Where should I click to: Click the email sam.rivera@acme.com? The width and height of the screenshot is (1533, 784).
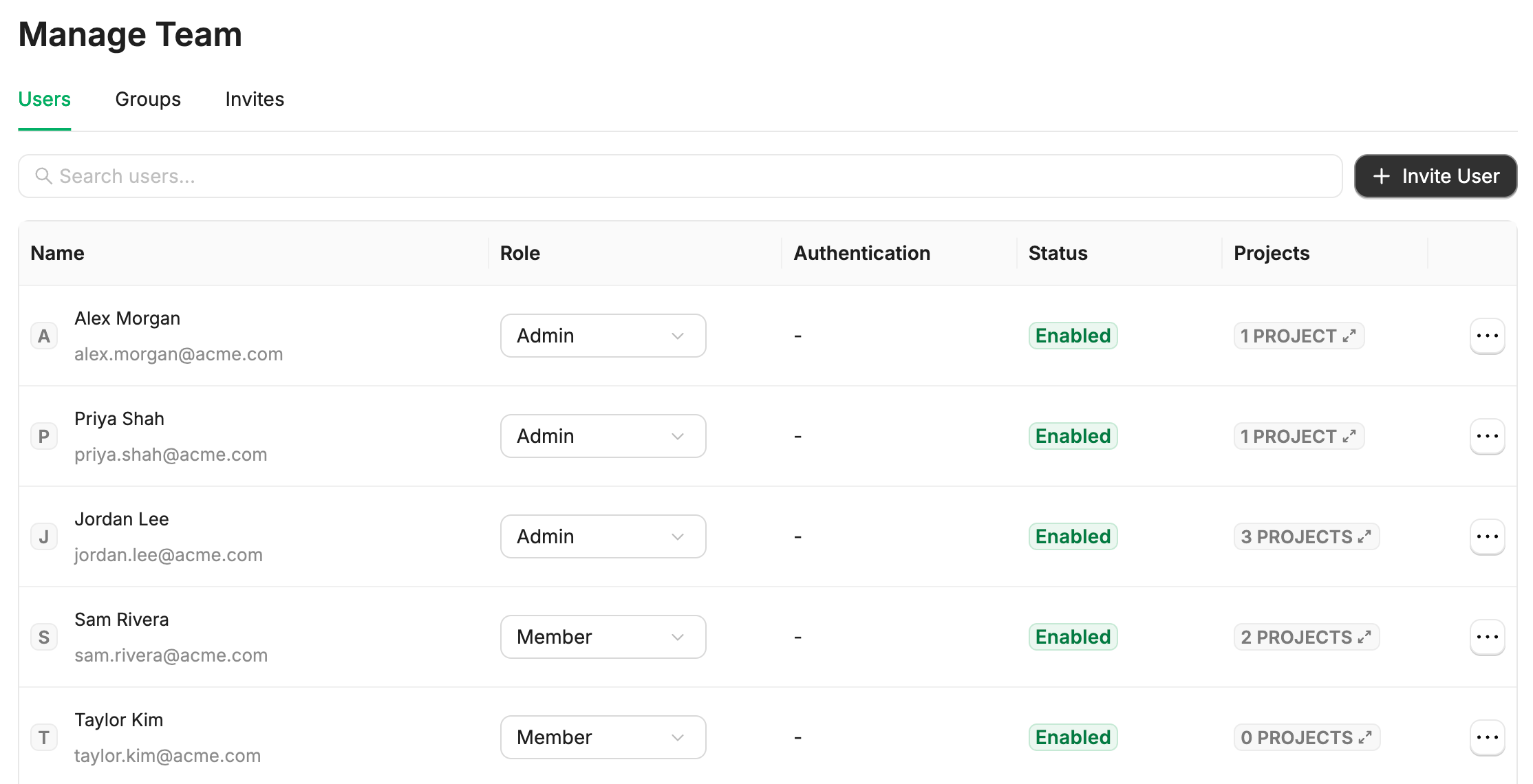[x=171, y=655]
